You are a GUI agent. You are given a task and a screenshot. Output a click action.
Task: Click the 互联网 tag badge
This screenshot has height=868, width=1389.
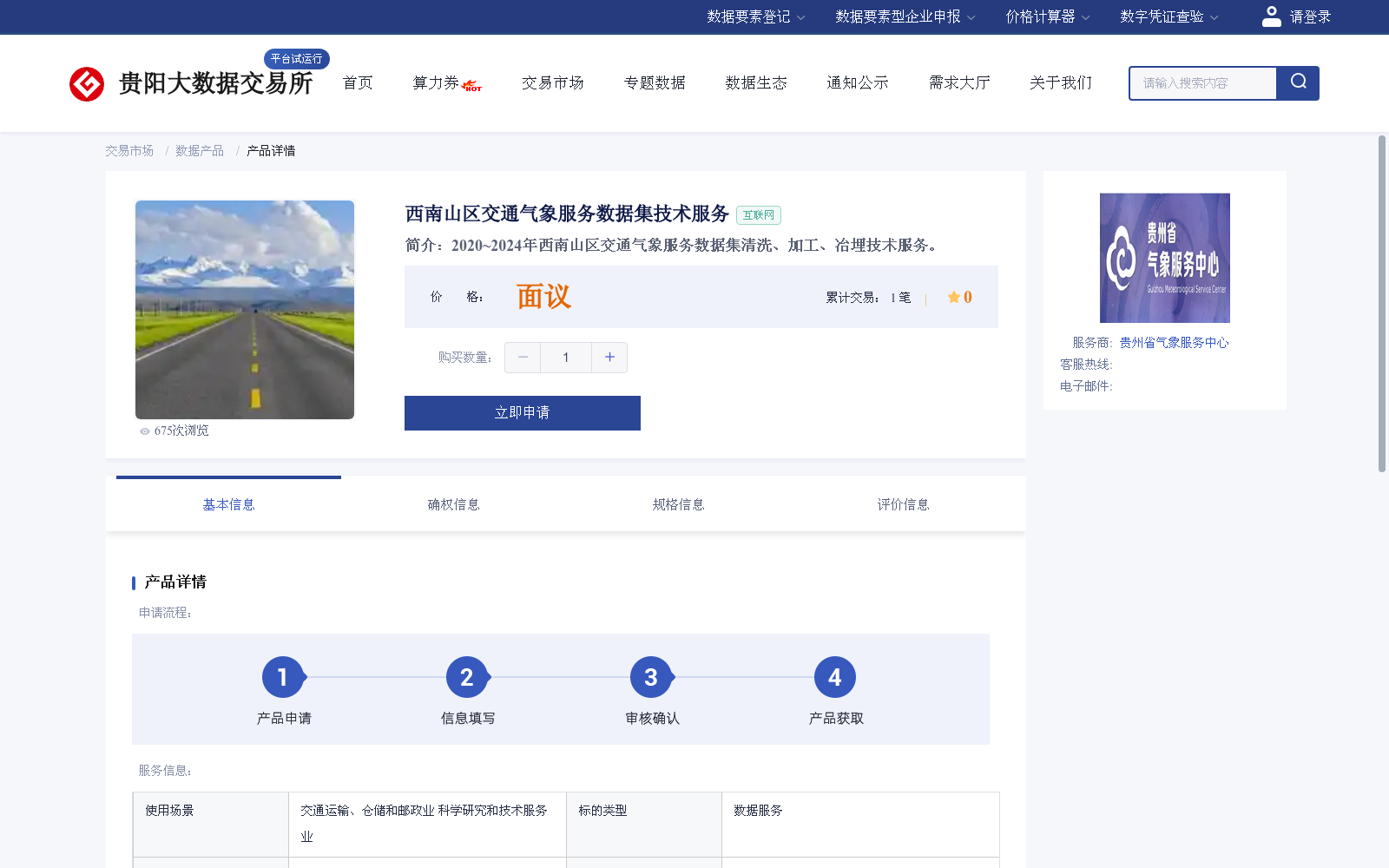759,215
